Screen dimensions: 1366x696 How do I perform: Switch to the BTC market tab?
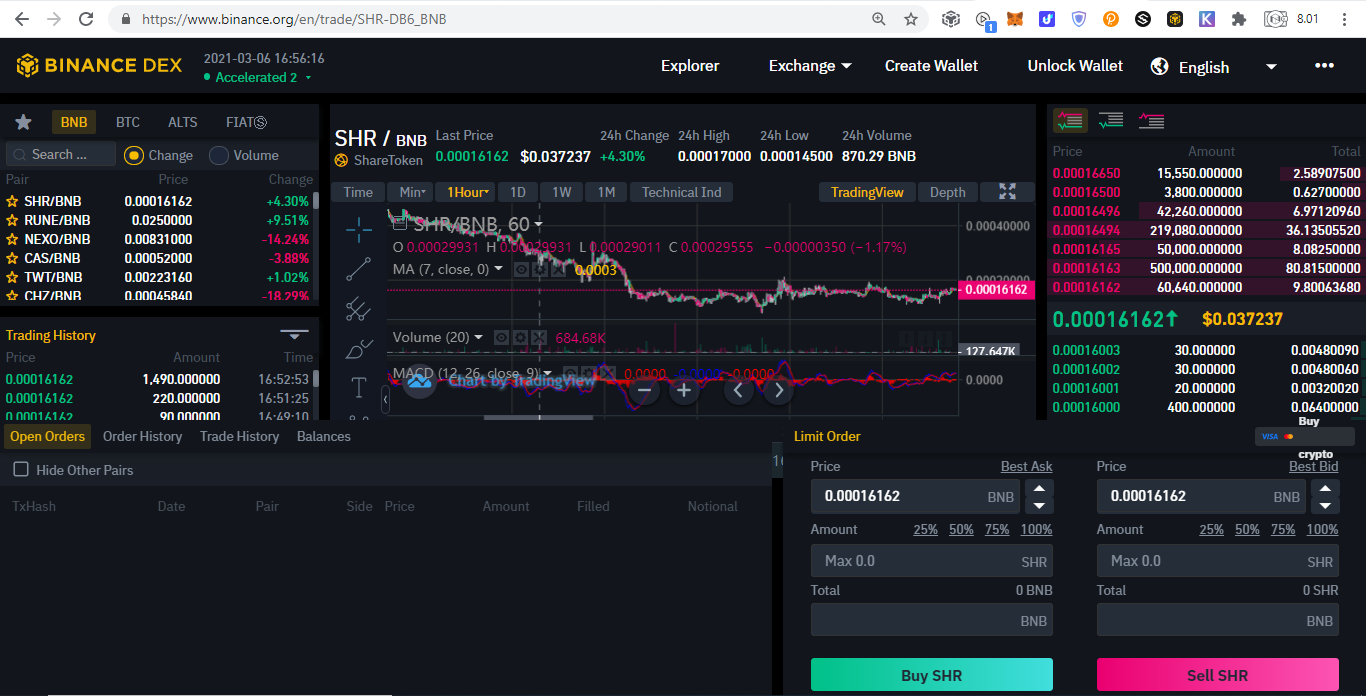(128, 122)
